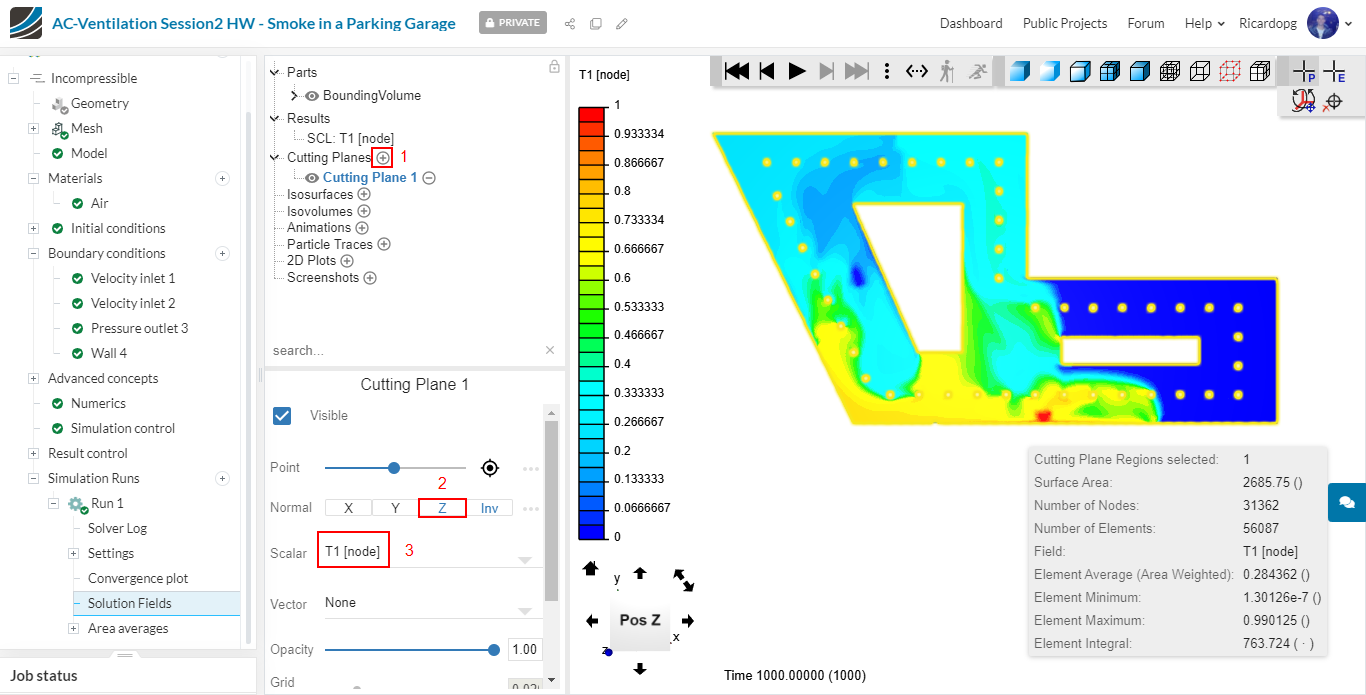Open the Forum link
Viewport: 1366px width, 695px height.
coord(1146,23)
